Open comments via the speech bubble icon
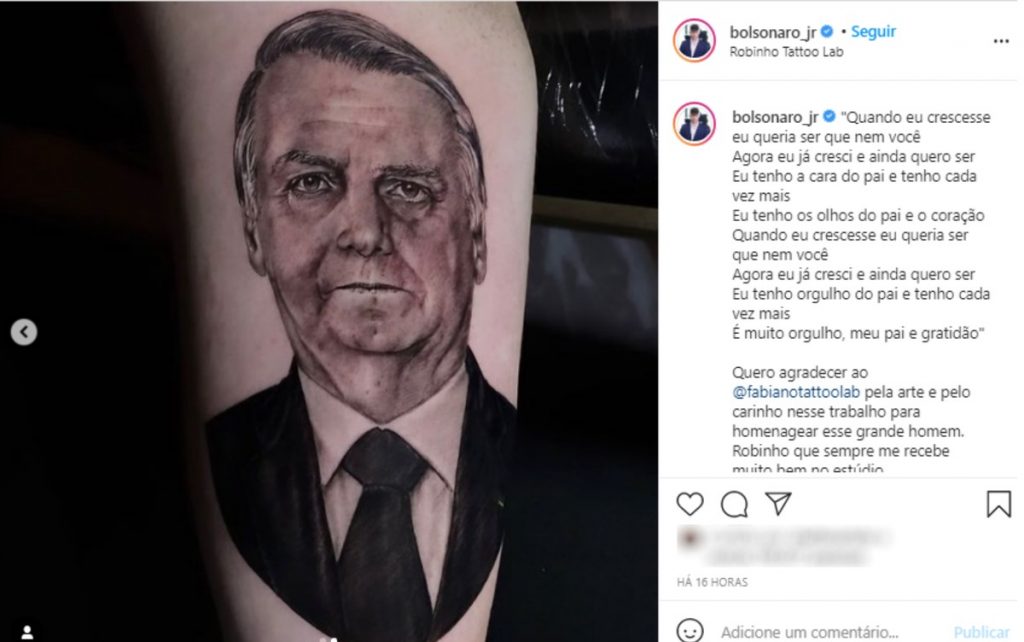1024x642 pixels. click(x=734, y=504)
